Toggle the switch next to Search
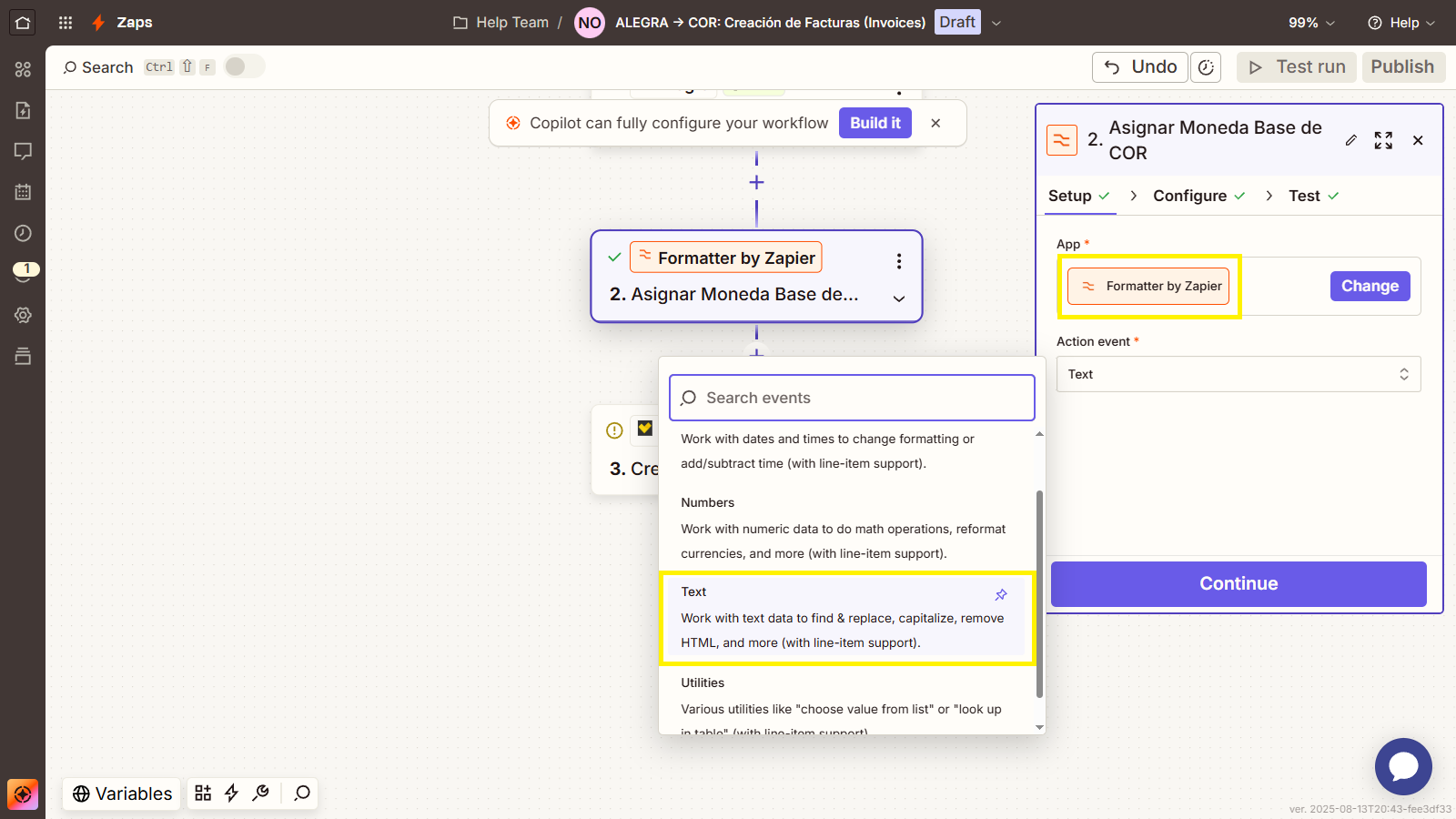 pos(244,66)
